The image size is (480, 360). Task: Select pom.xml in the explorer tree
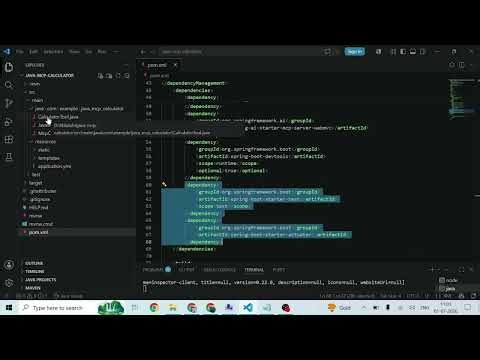(x=38, y=232)
